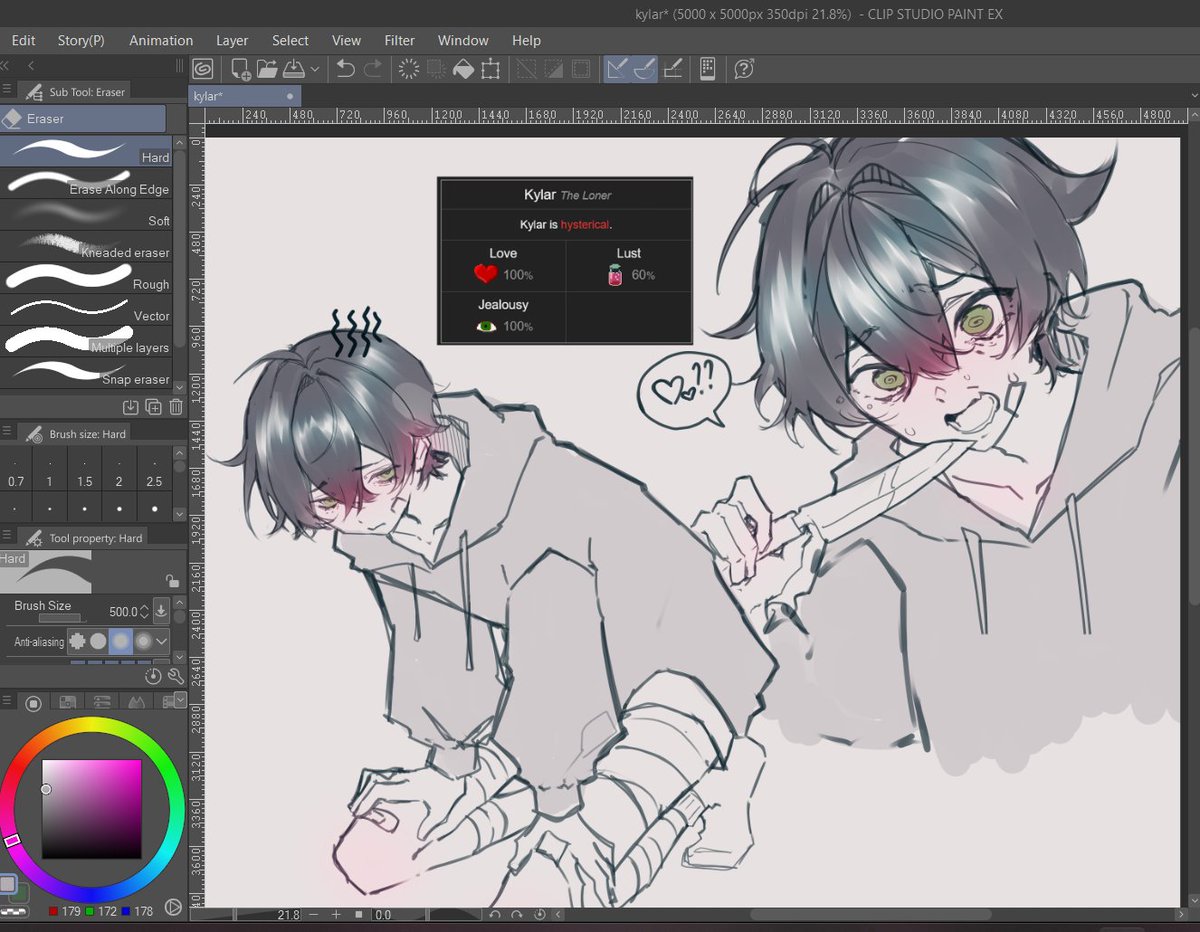
Task: Save the document with Save icon
Action: point(294,69)
